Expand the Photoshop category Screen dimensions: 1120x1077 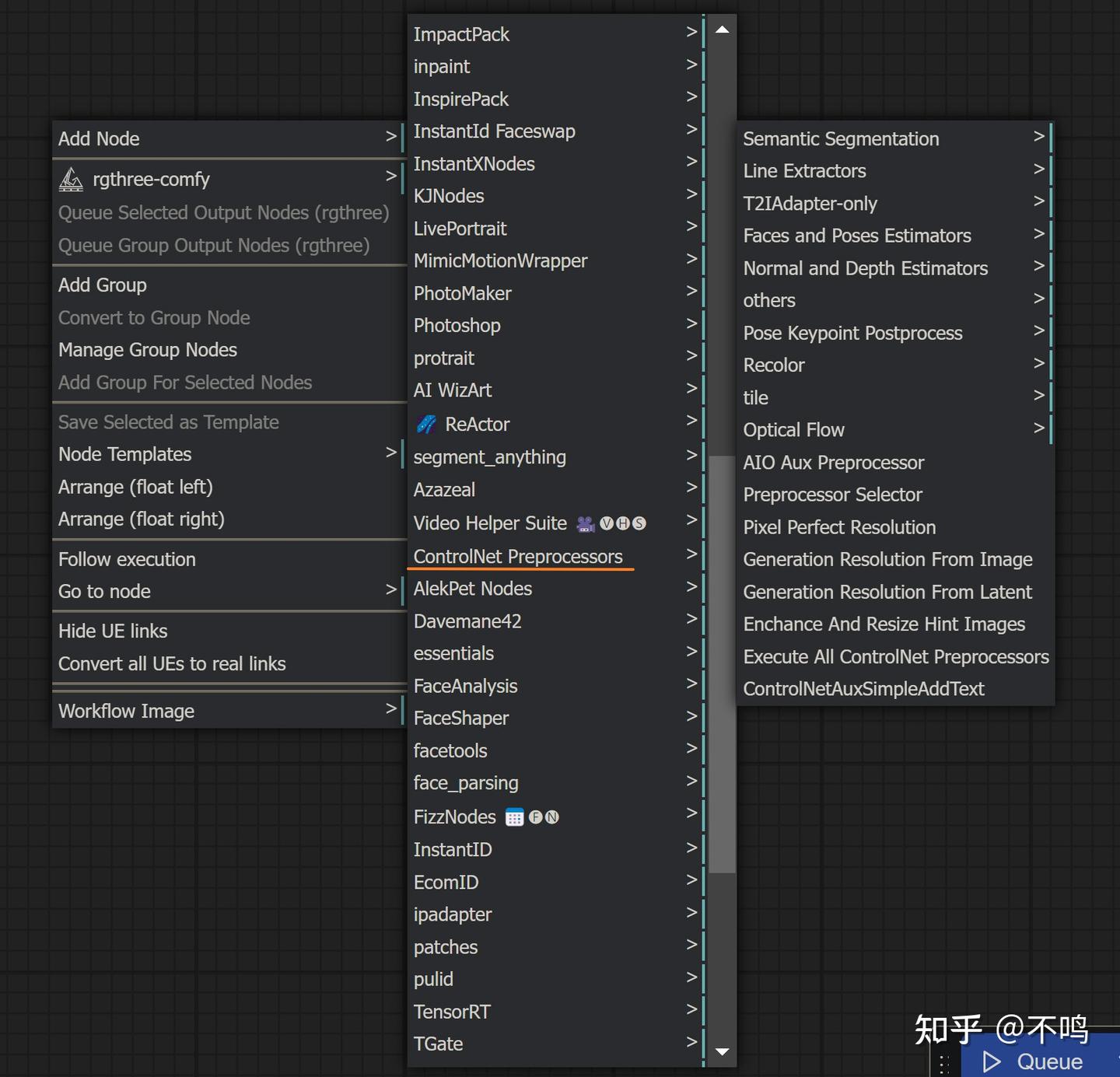tap(556, 325)
